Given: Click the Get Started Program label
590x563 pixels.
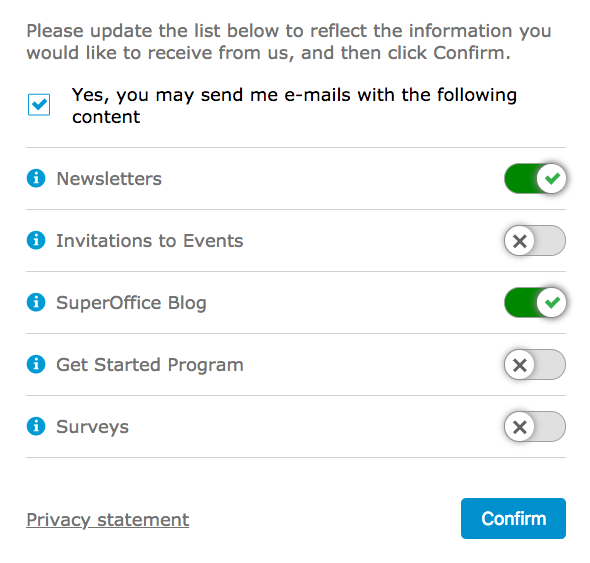Looking at the screenshot, I should pos(150,365).
